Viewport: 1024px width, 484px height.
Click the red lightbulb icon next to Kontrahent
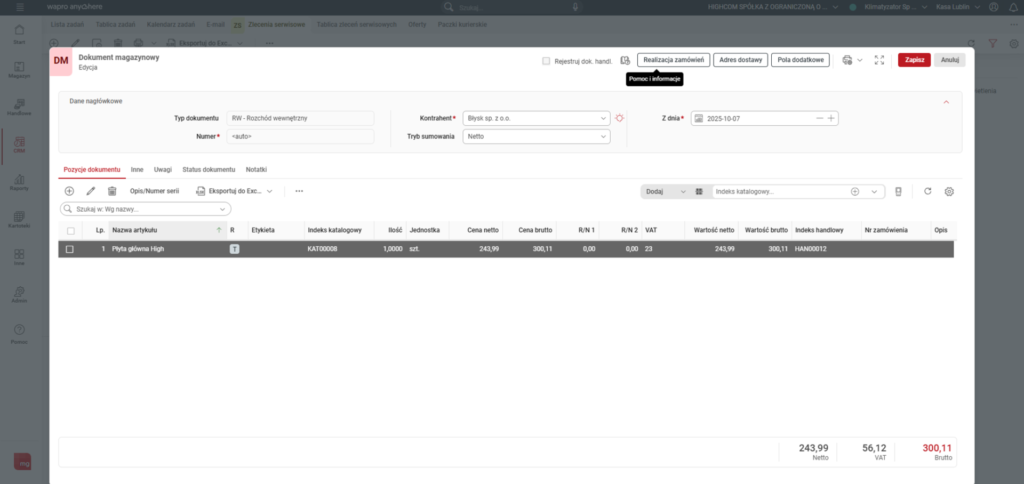620,118
